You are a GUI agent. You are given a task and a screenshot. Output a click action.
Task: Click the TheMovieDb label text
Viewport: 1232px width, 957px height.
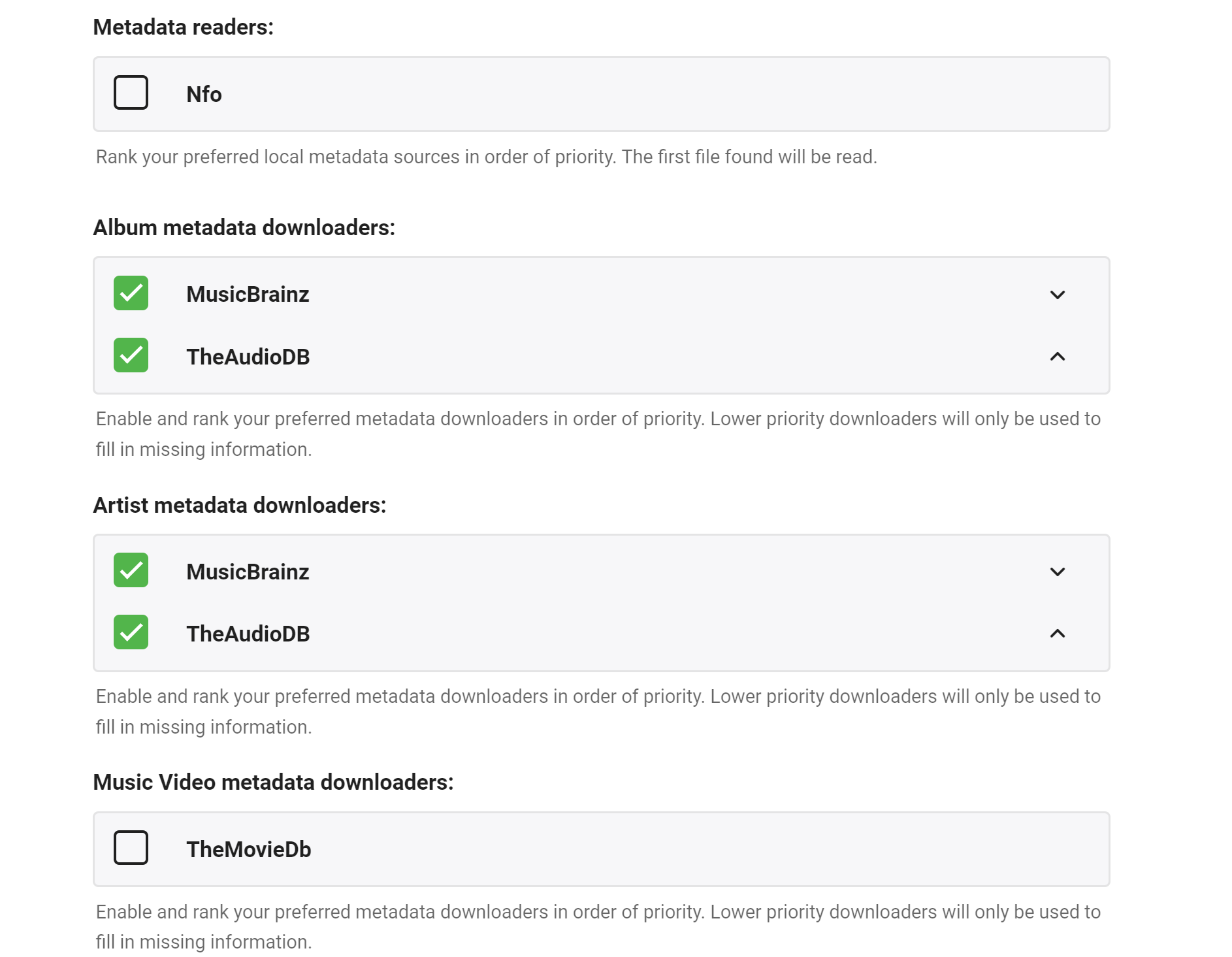(248, 849)
